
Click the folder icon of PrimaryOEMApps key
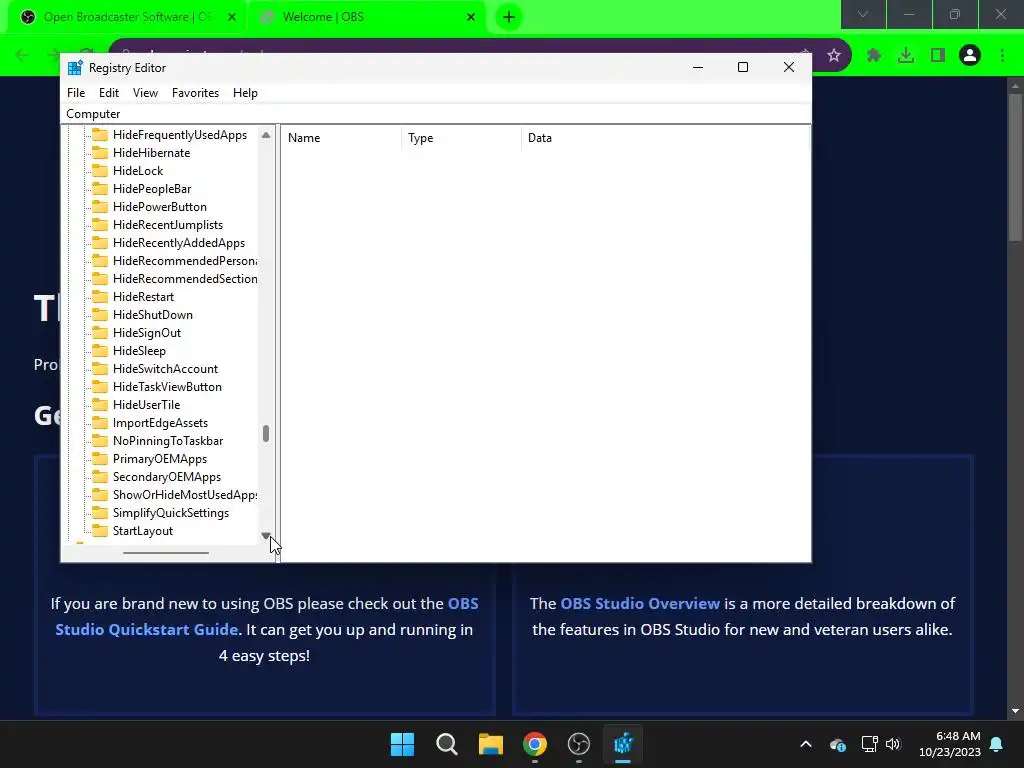point(99,459)
